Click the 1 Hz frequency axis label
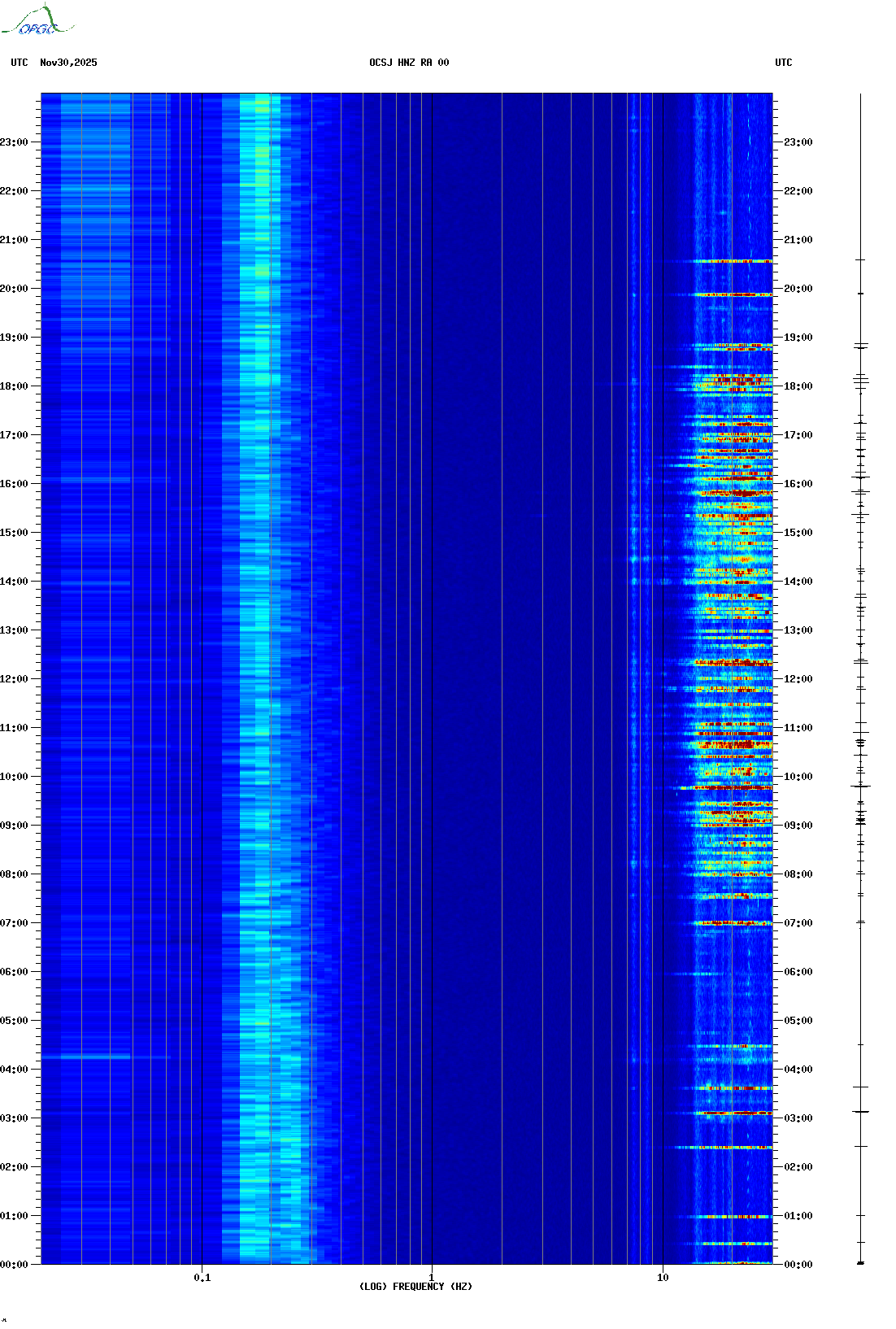896x1329 pixels. 431,1278
